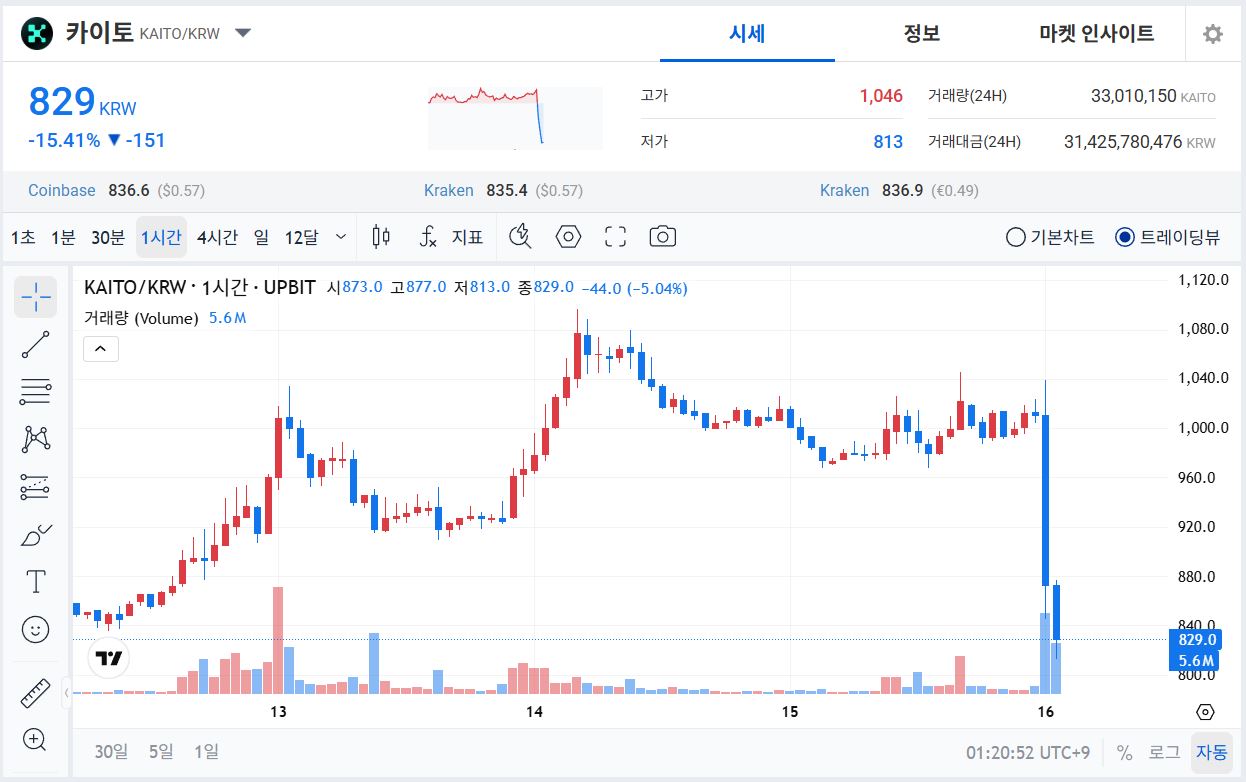Select the trend line drawing tool
The width and height of the screenshot is (1246, 782).
[35, 344]
